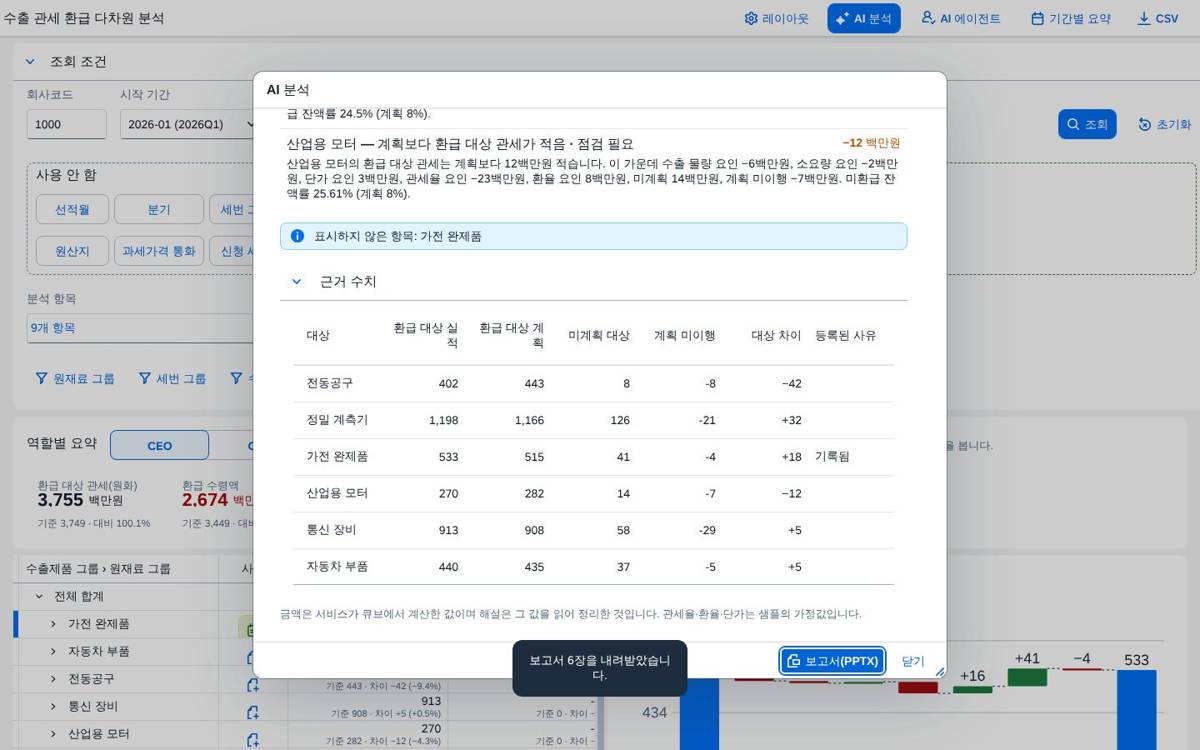The width and height of the screenshot is (1200, 750).
Task: Expand the 통신 장비 tree row
Action: pos(53,706)
